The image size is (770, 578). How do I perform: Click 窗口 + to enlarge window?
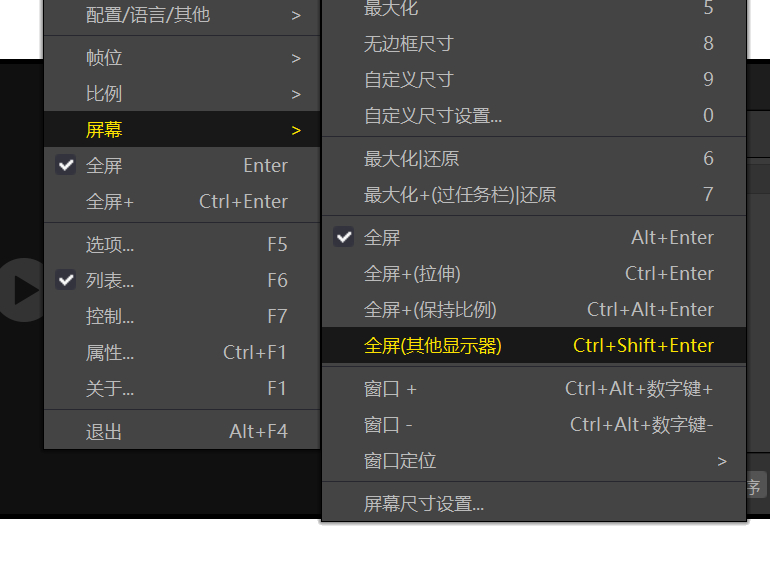click(x=534, y=388)
